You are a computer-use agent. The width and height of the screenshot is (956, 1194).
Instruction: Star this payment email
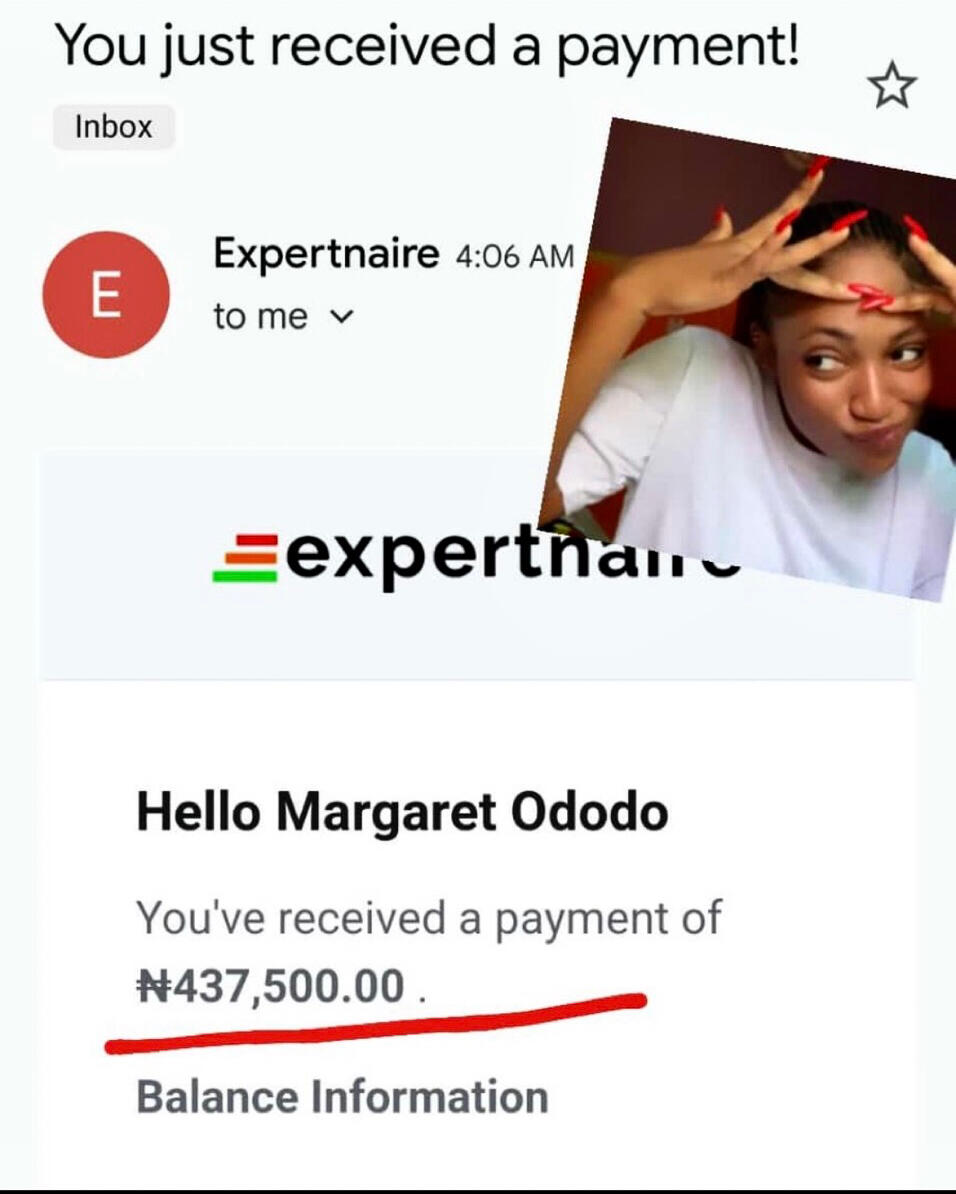(x=892, y=88)
